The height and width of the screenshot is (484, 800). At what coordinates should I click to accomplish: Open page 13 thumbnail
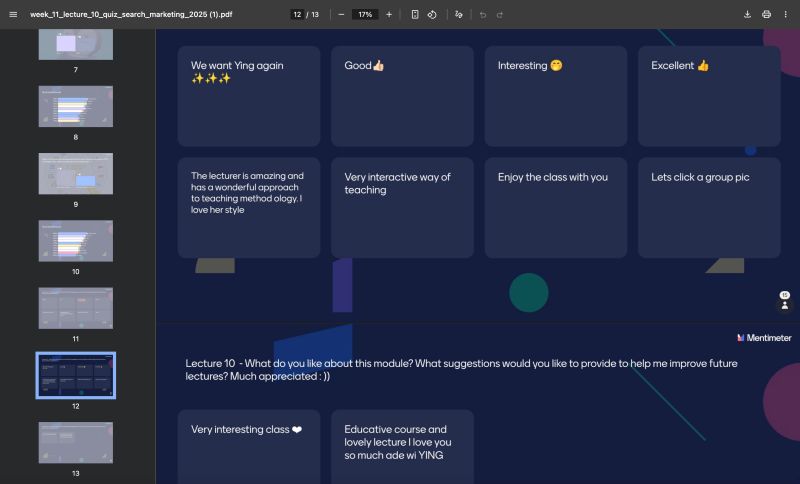click(76, 443)
